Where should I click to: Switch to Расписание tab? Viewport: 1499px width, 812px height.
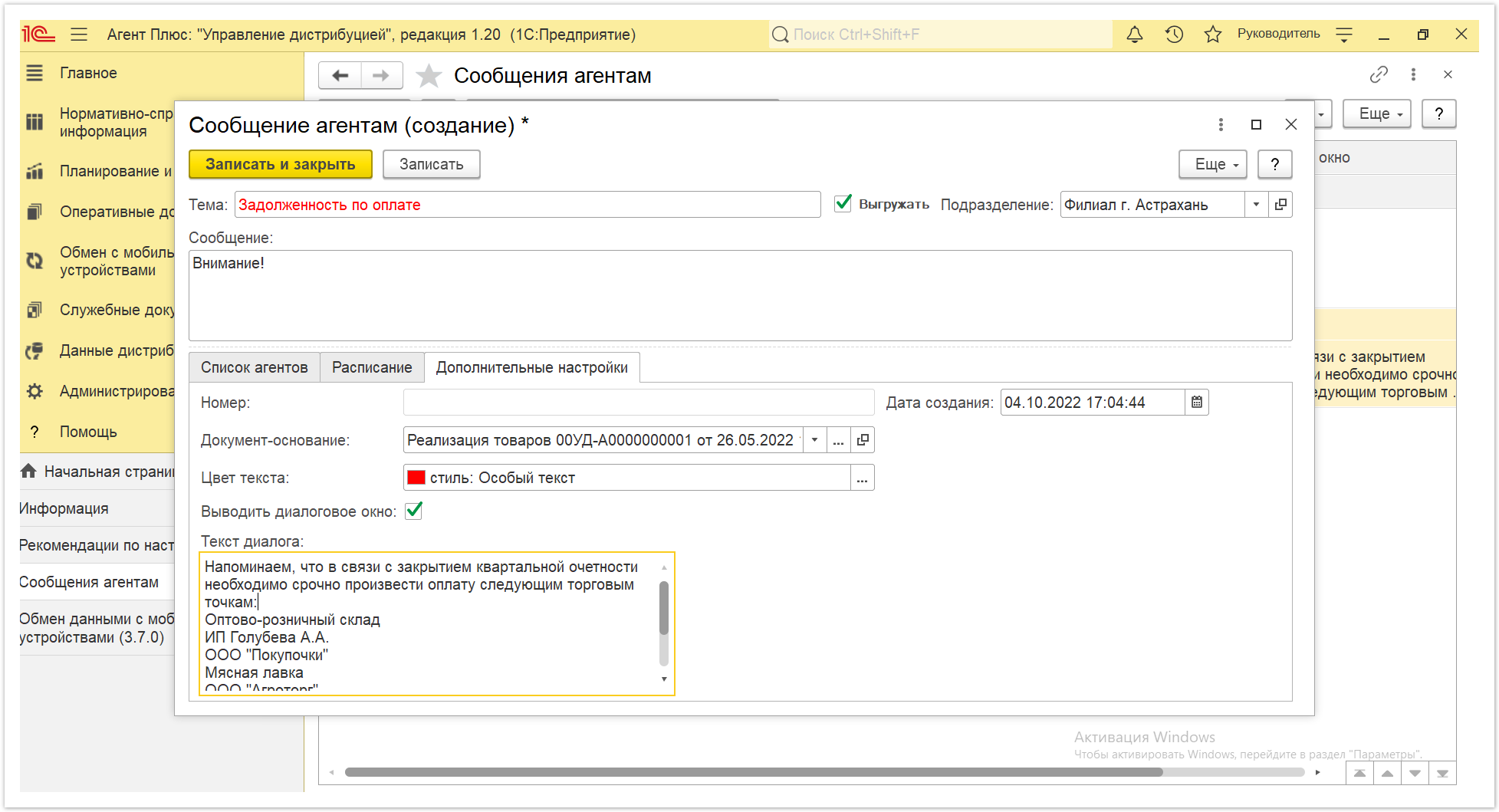pyautogui.click(x=372, y=367)
